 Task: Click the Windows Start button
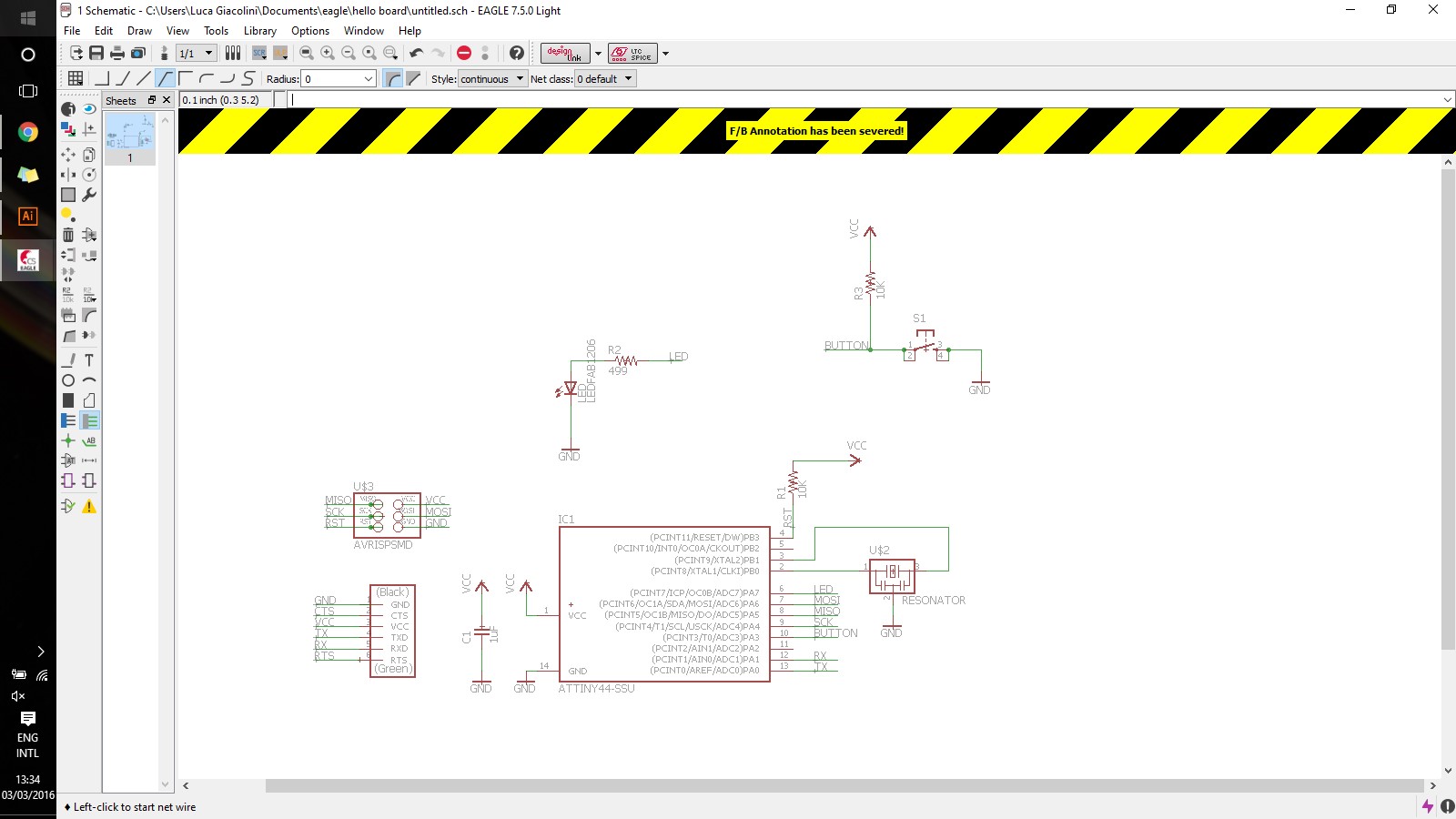[28, 18]
